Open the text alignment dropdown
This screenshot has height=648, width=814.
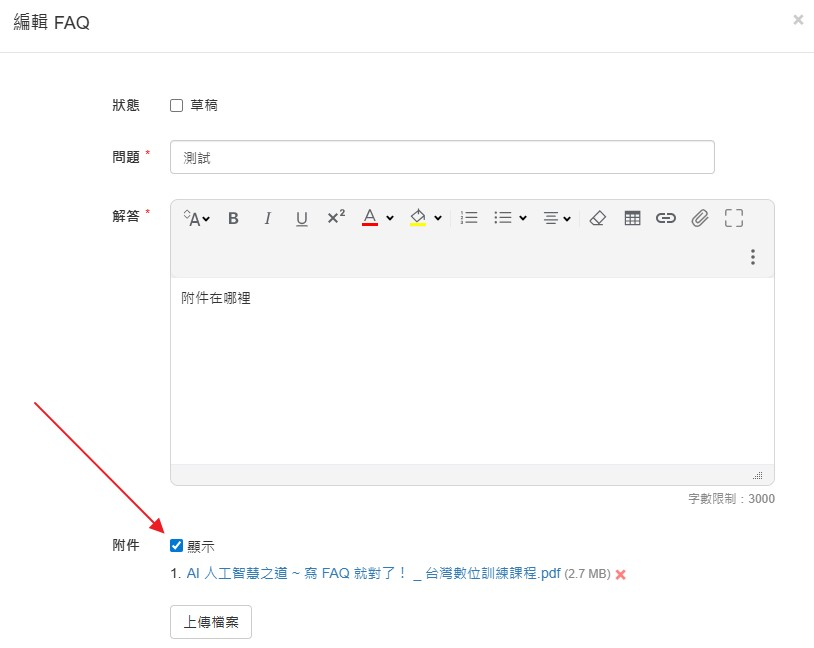557,218
